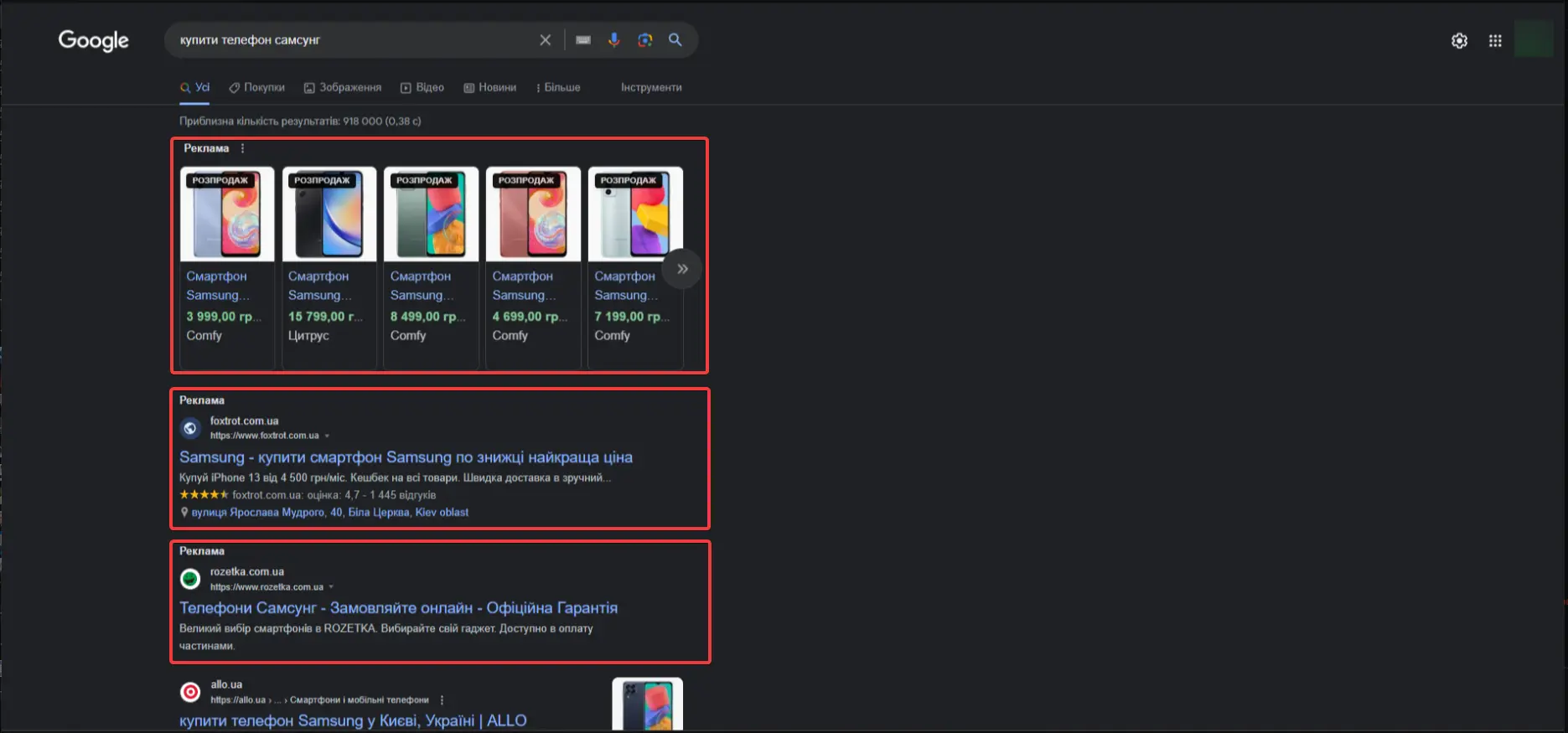The width and height of the screenshot is (1568, 733).
Task: Start voice search with microphone icon
Action: [614, 40]
